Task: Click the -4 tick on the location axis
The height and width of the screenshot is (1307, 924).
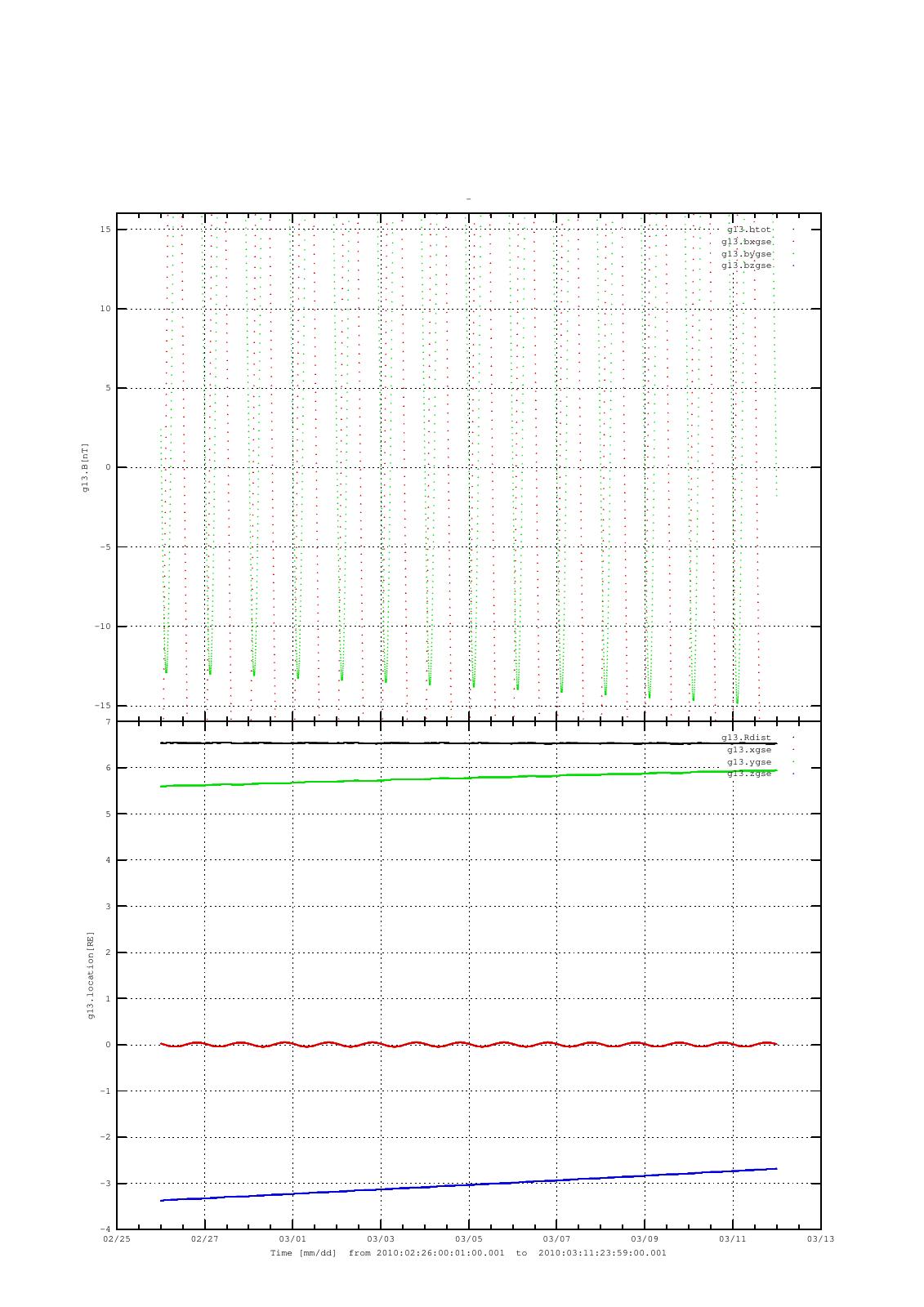Action: pyautogui.click(x=106, y=1229)
